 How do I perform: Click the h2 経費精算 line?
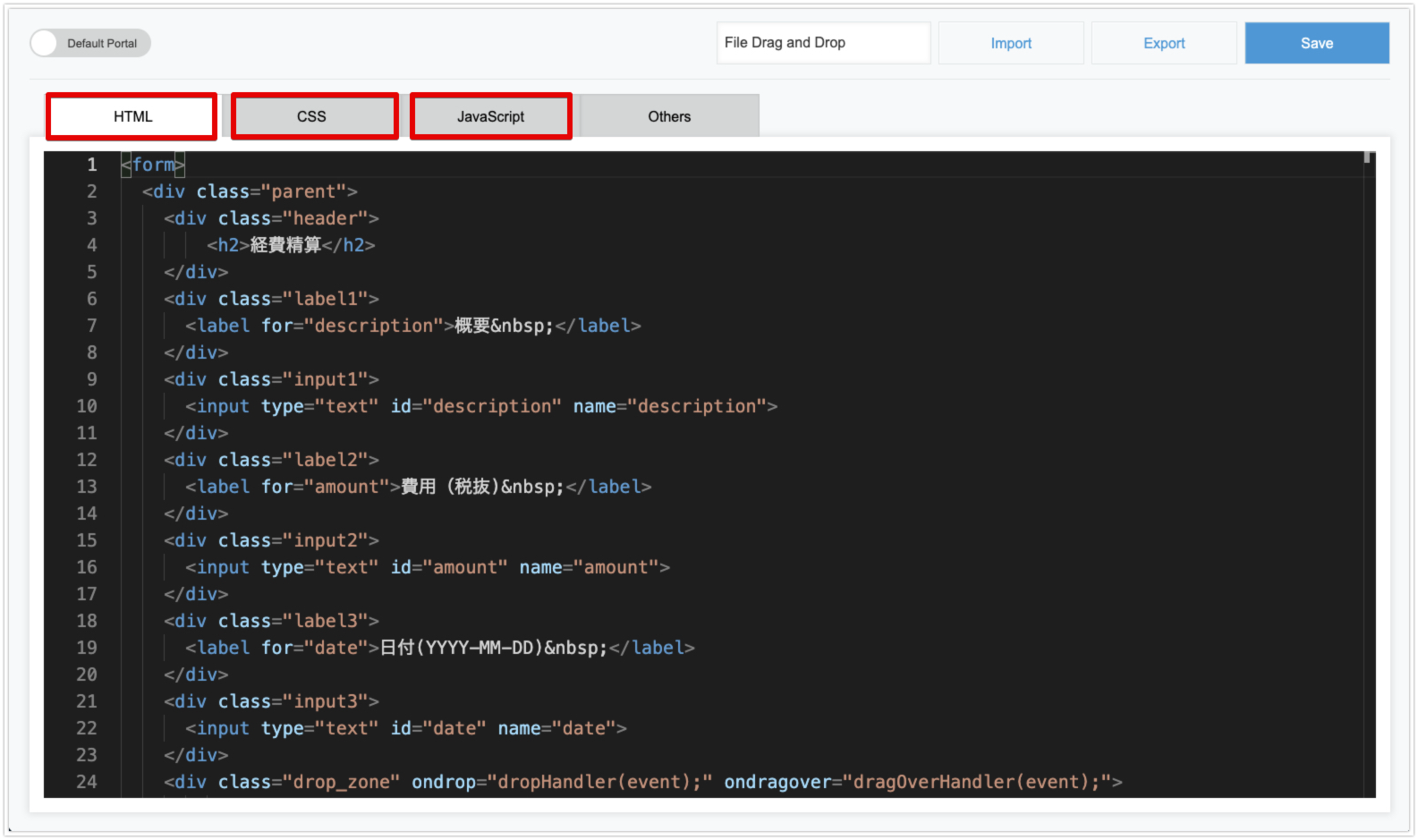click(291, 245)
